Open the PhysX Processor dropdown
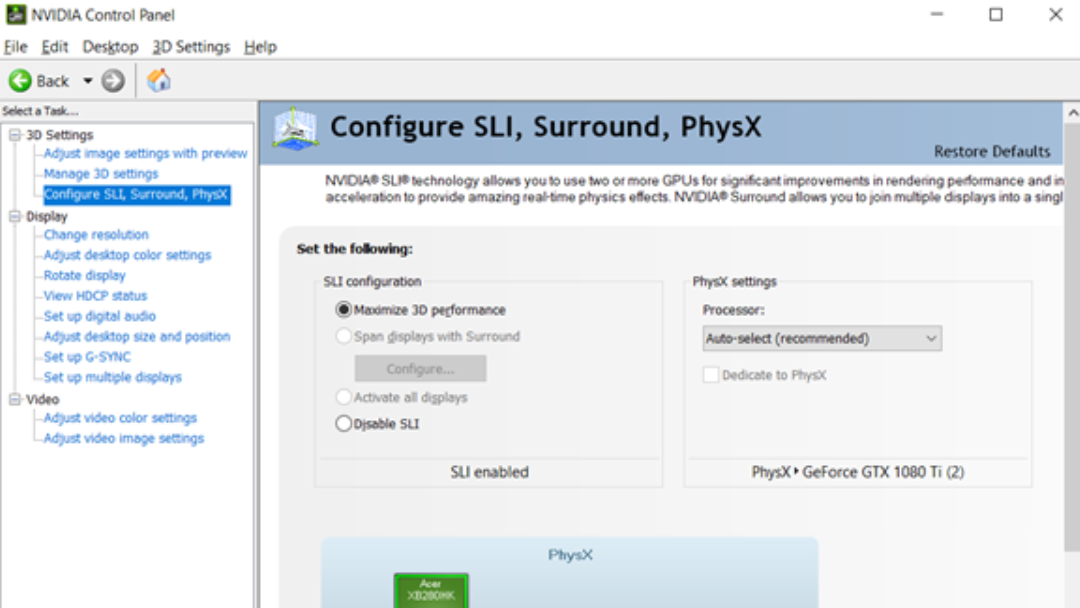The image size is (1080, 608). (x=822, y=338)
